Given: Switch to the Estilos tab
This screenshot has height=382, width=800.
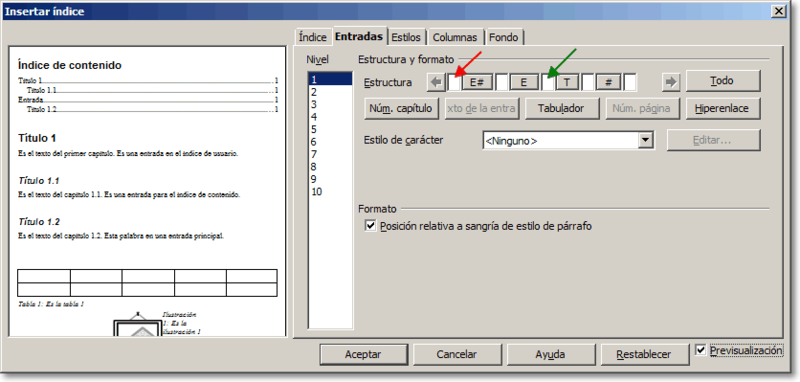Looking at the screenshot, I should (x=406, y=37).
